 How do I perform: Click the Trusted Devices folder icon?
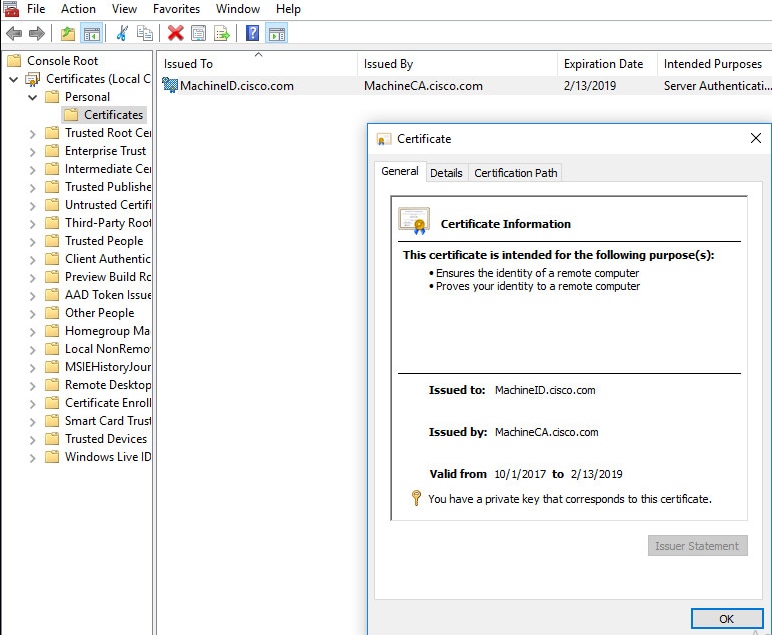pos(52,439)
